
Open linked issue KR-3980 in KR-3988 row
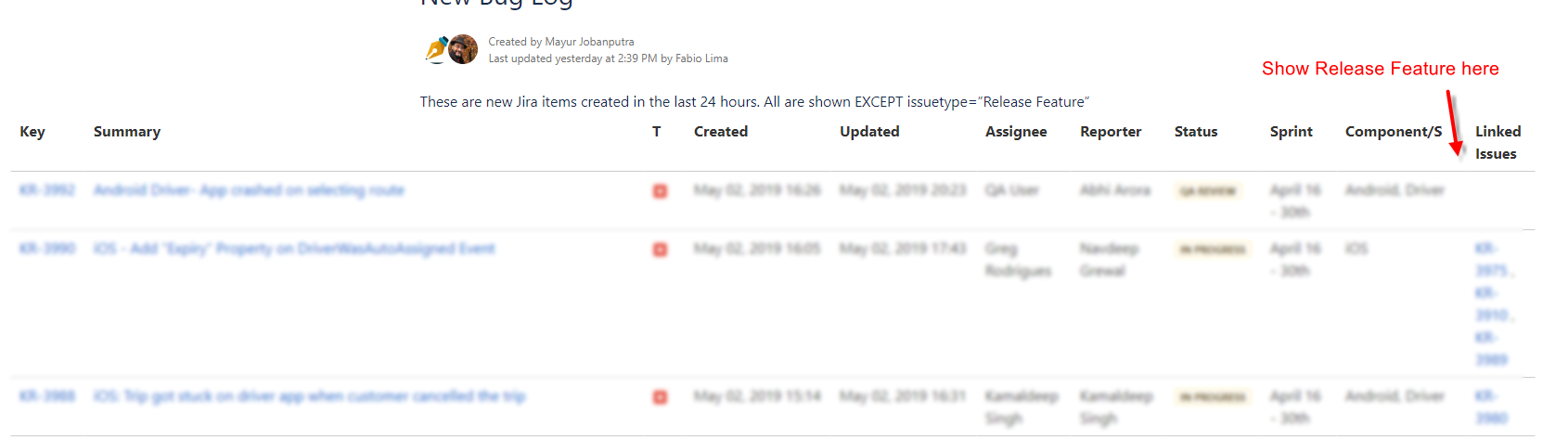click(x=1492, y=408)
